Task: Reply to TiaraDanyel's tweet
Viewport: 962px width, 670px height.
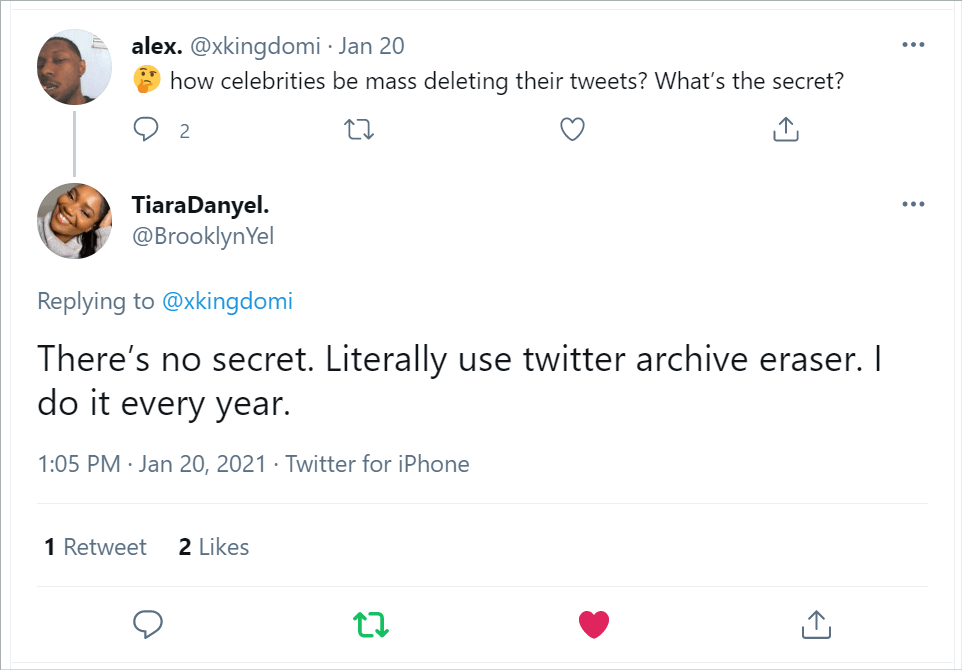Action: pos(148,623)
